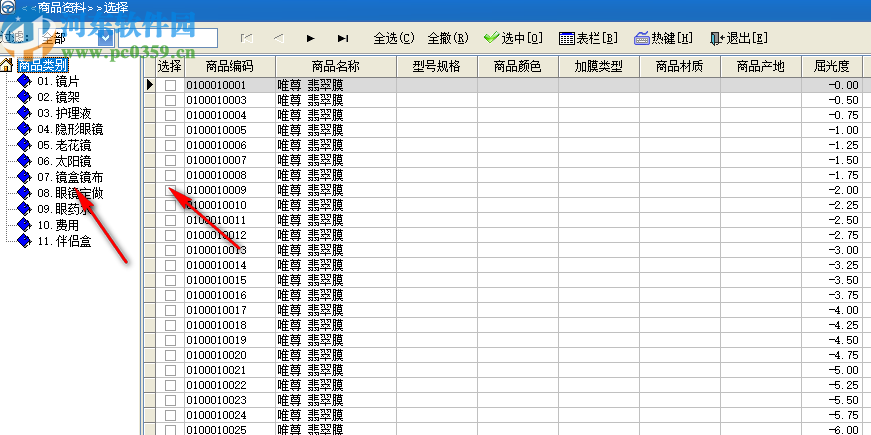Click the keyboard icon of 热键[H]
This screenshot has width=871, height=435.
(642, 38)
